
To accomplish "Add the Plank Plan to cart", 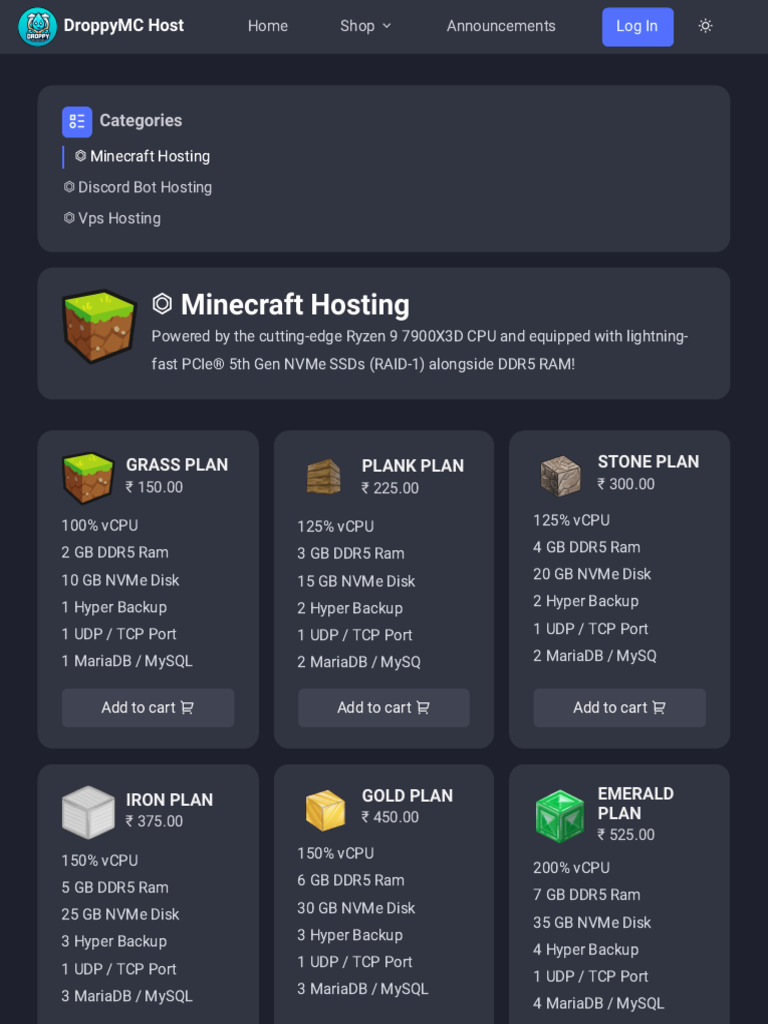I will tap(384, 708).
